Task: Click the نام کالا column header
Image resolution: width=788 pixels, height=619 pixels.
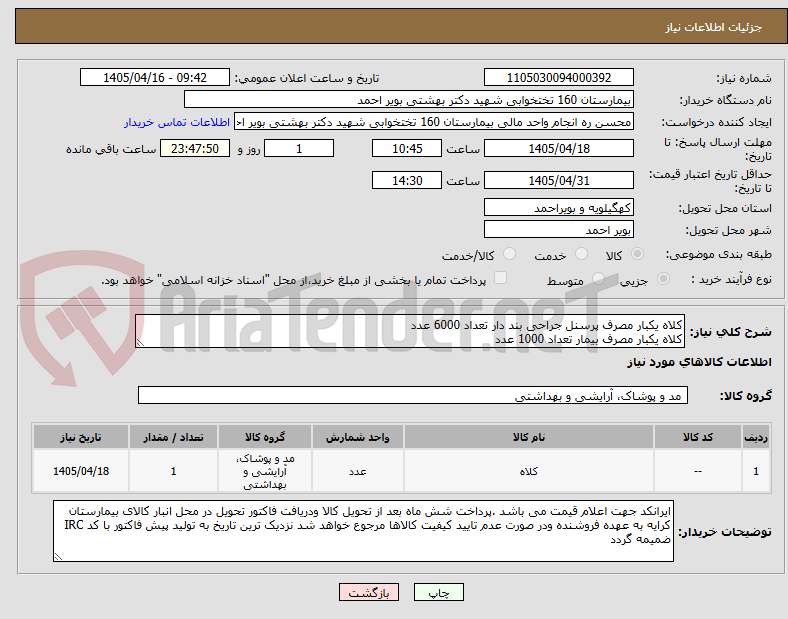Action: point(528,437)
